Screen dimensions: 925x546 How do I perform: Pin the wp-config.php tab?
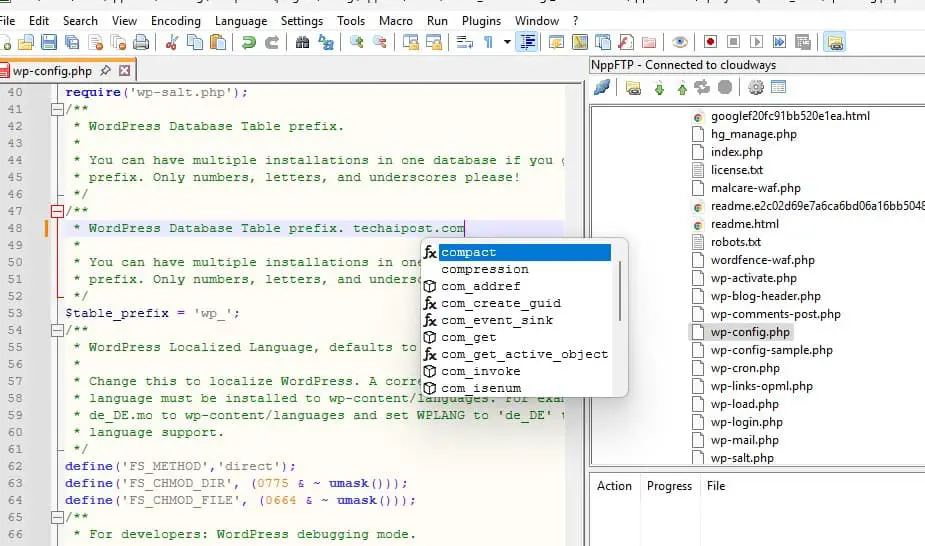click(106, 71)
